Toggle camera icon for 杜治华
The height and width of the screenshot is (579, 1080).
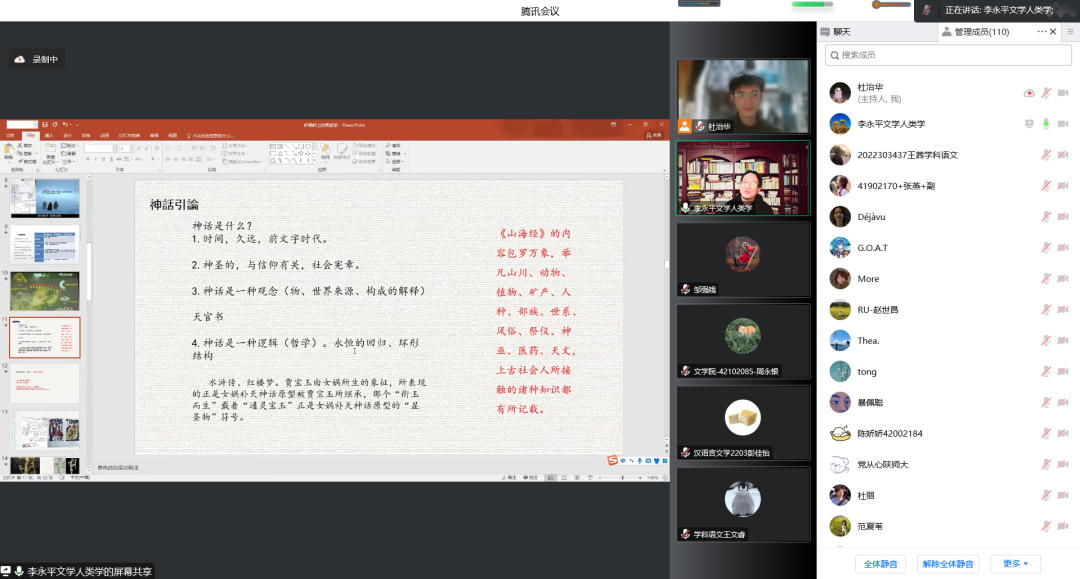point(1063,93)
